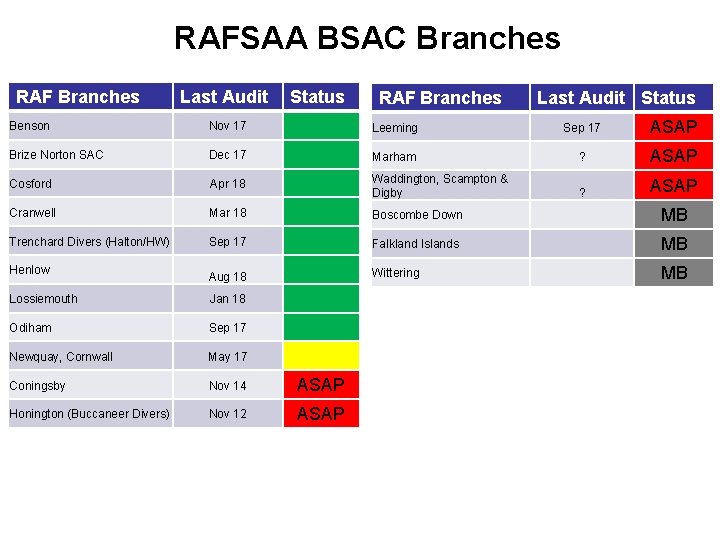Viewport: 720px width, 540px height.
Task: Click the question mark in Marham row
Action: point(582,157)
